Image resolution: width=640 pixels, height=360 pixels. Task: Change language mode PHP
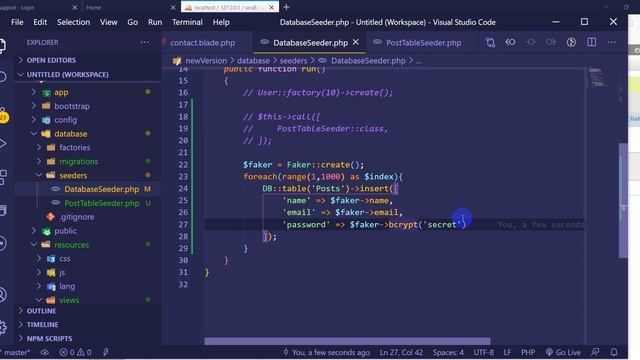(x=528, y=352)
